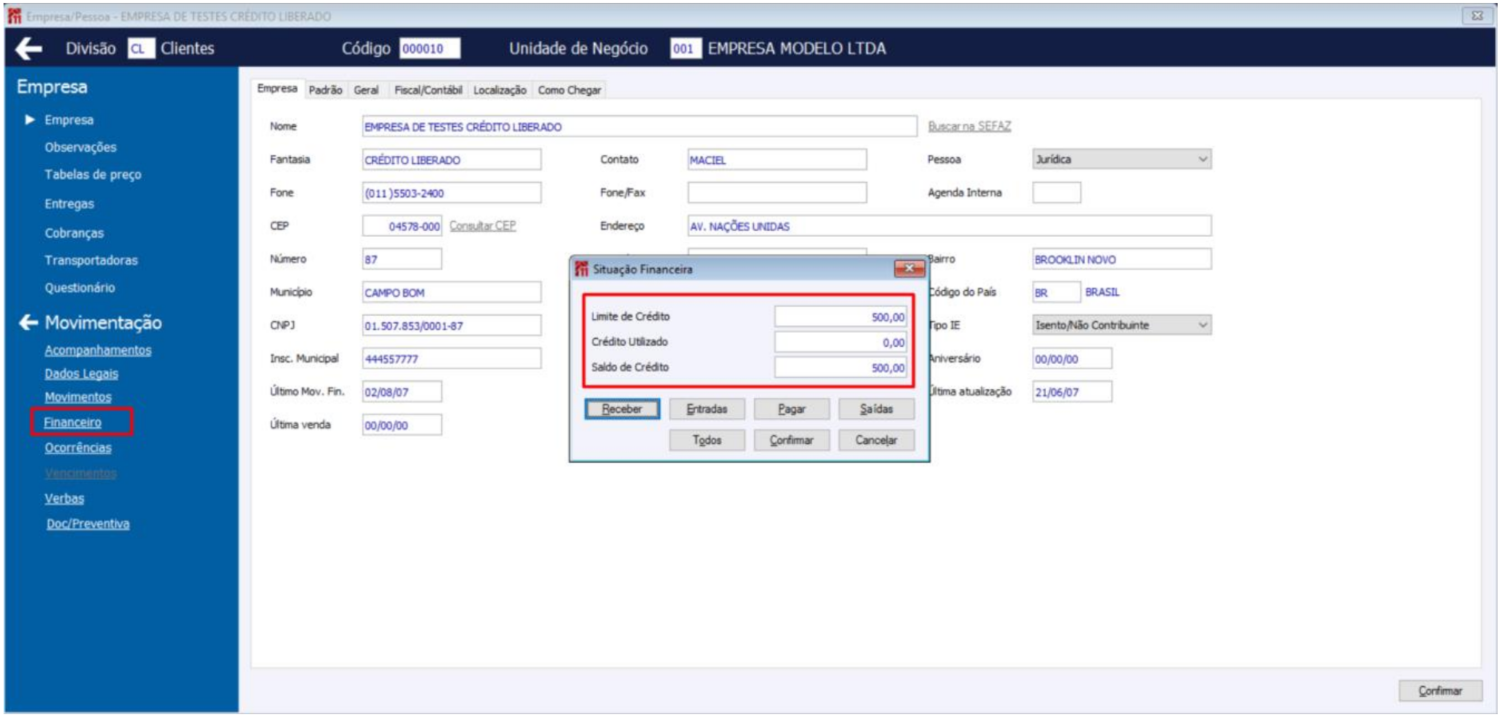The image size is (1499, 718).
Task: Select the Como Chegar tab
Action: click(570, 90)
